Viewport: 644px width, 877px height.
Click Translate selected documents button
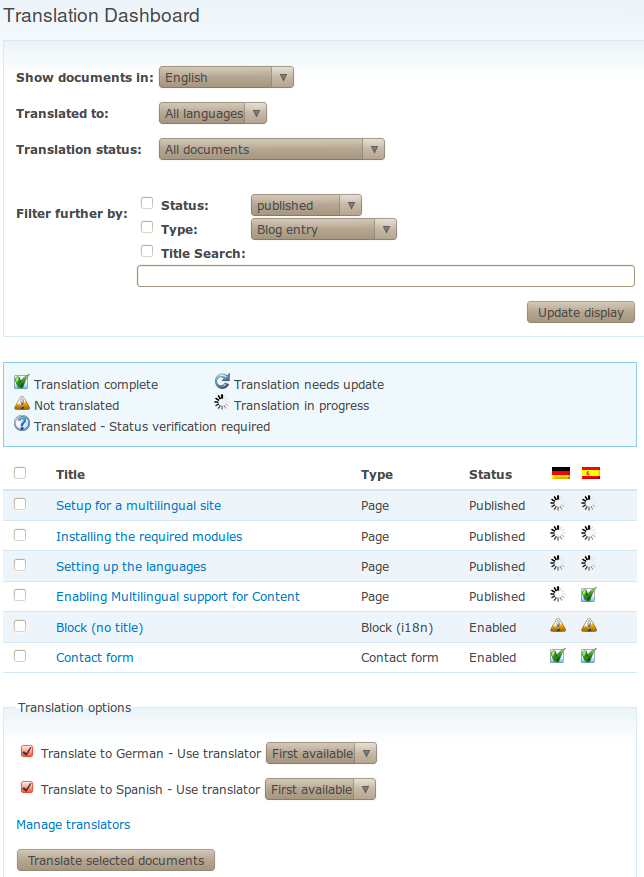[116, 860]
